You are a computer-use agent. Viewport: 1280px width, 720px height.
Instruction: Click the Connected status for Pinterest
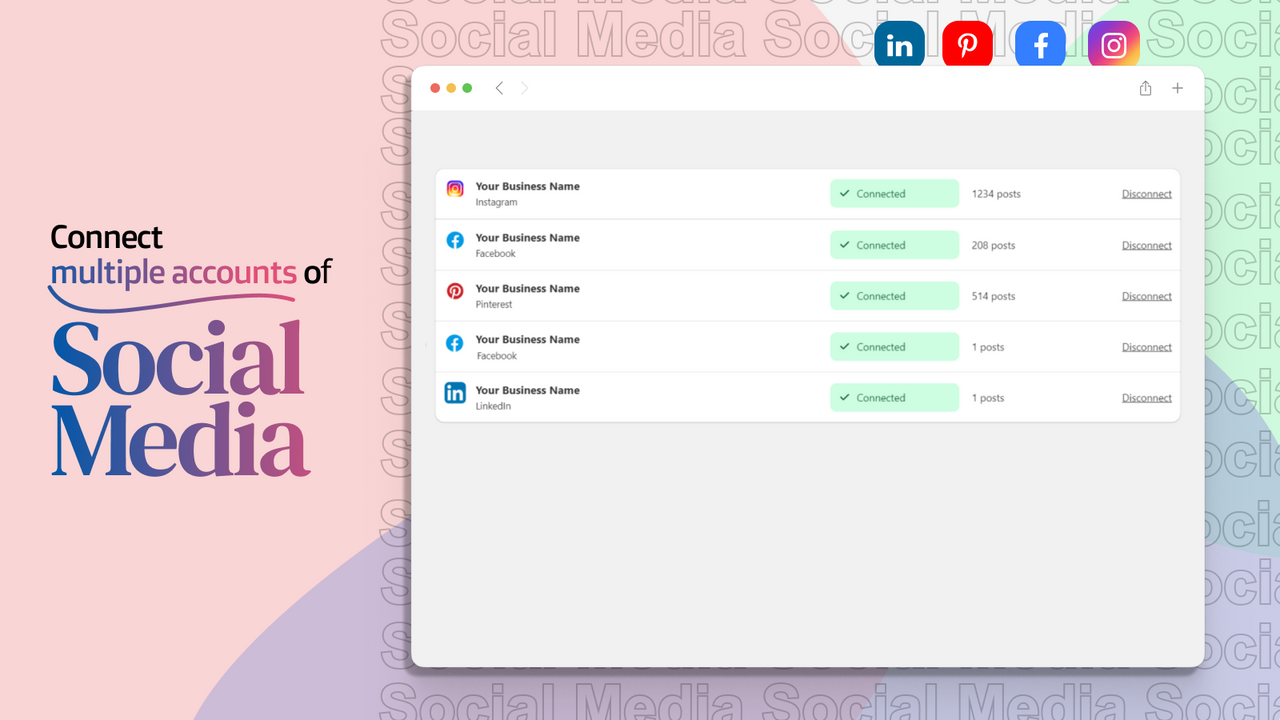pos(893,295)
